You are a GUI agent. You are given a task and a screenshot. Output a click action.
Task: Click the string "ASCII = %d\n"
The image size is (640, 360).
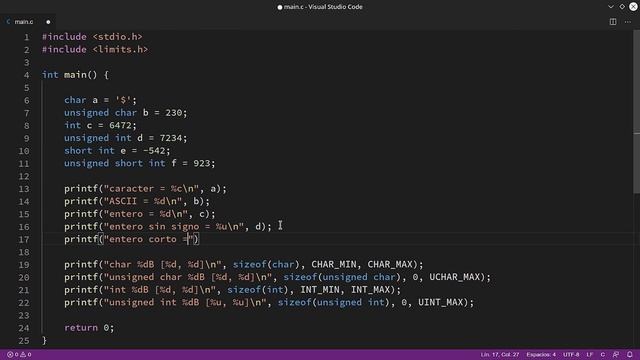click(142, 201)
